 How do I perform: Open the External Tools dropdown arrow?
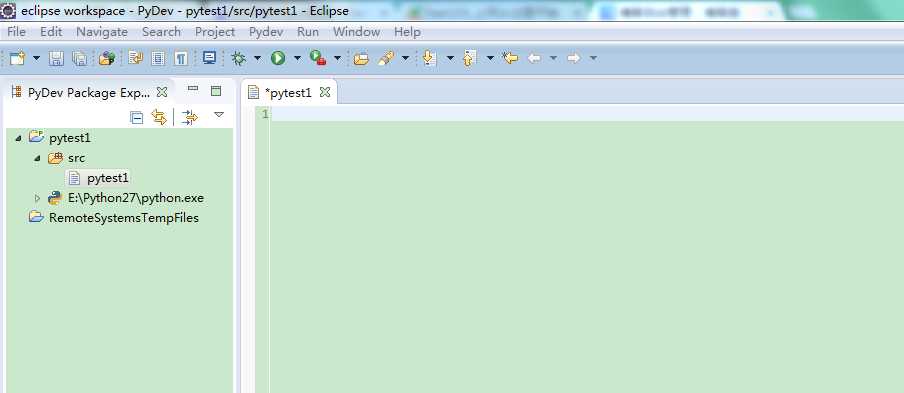337,58
